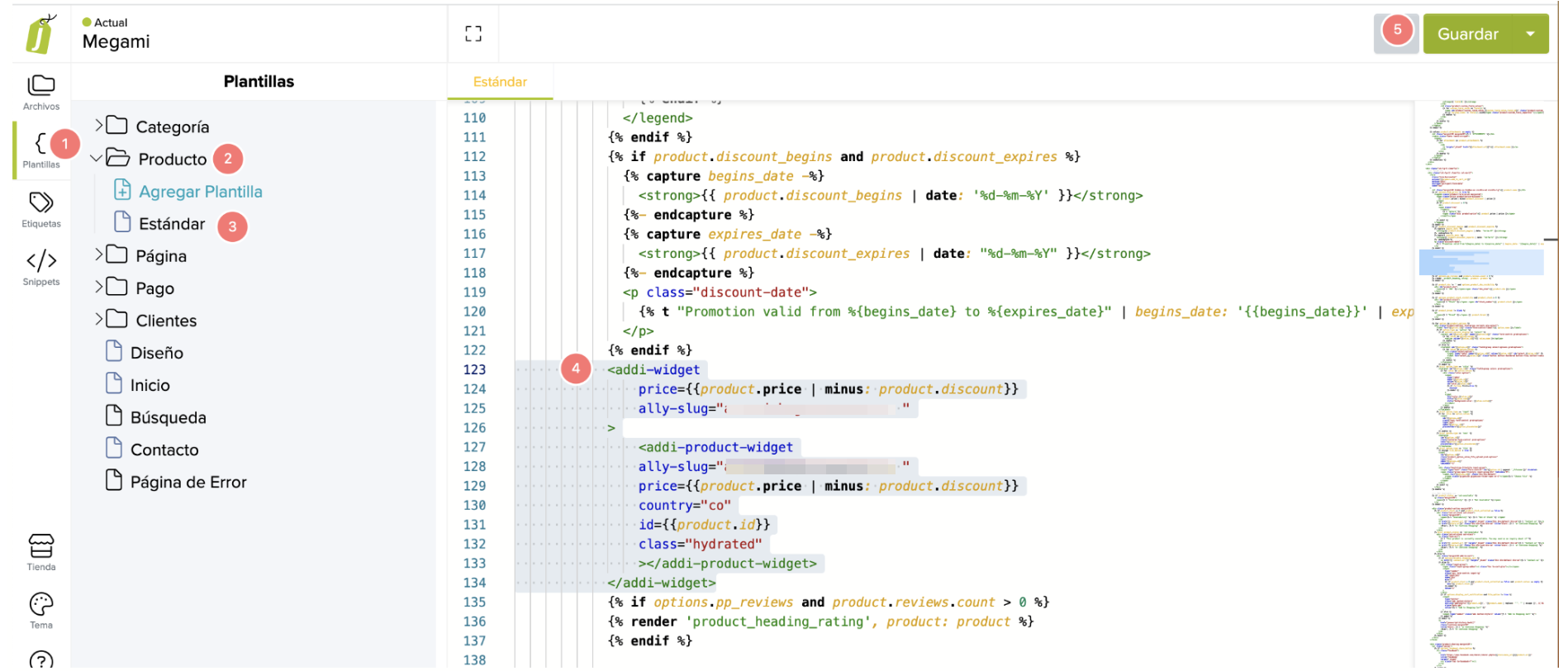Open the Tema palette icon
The width and height of the screenshot is (1568, 671).
click(x=40, y=610)
